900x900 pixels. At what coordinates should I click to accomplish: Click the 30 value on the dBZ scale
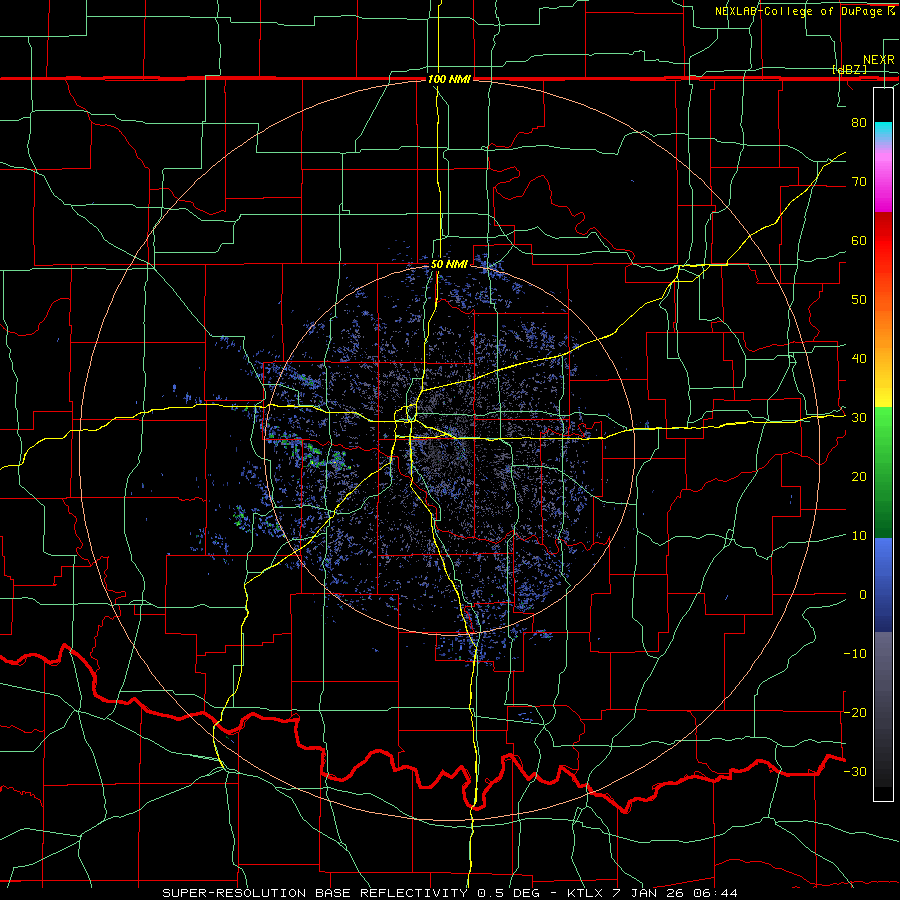859,418
